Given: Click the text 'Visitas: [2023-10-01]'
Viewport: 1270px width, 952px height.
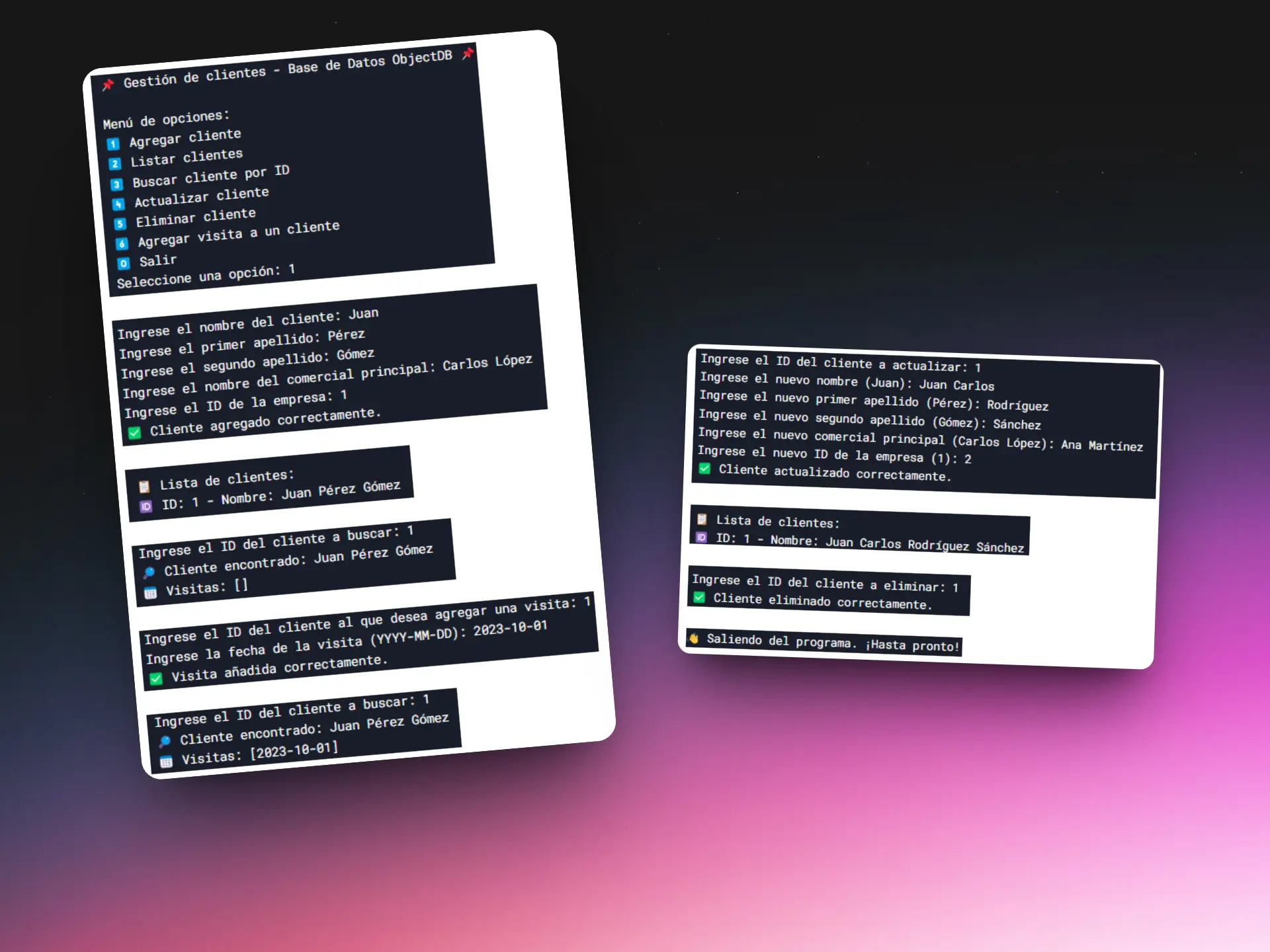Looking at the screenshot, I should pyautogui.click(x=260, y=752).
